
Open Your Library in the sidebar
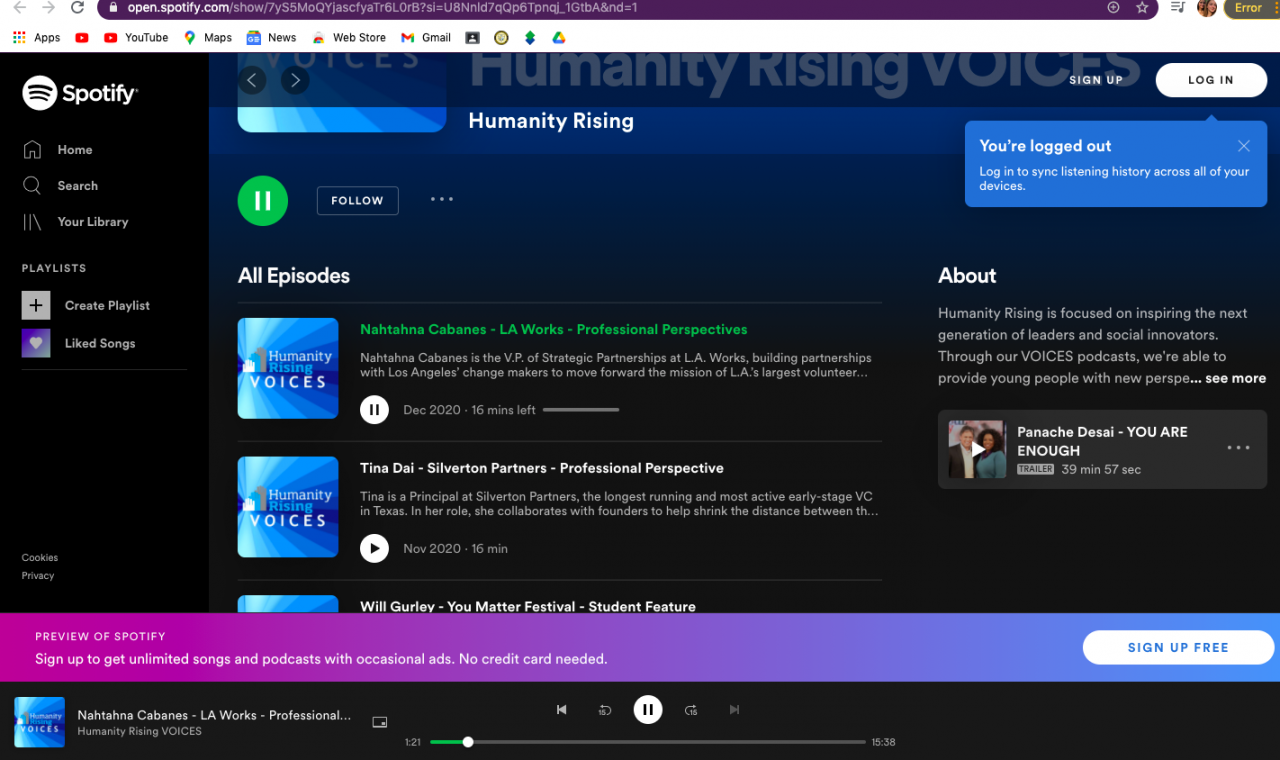(75, 222)
